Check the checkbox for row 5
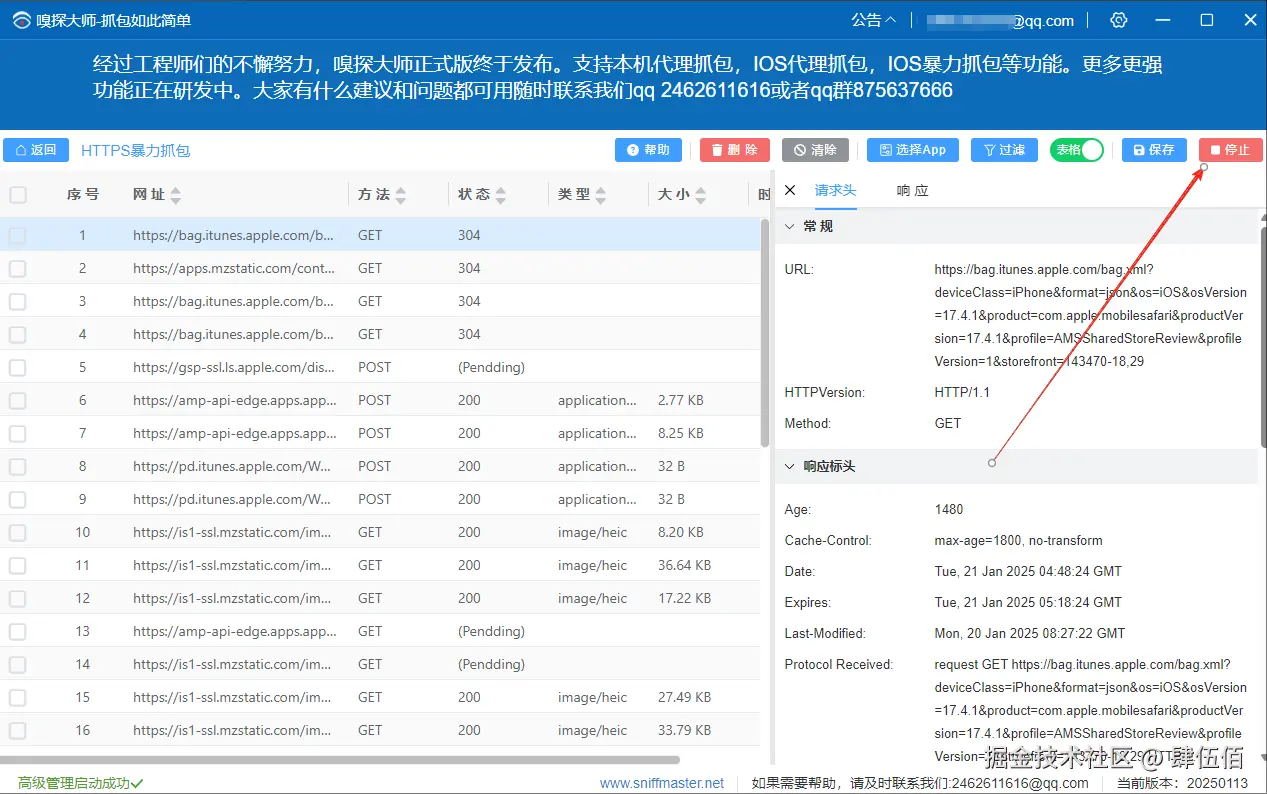The image size is (1267, 794). [17, 367]
